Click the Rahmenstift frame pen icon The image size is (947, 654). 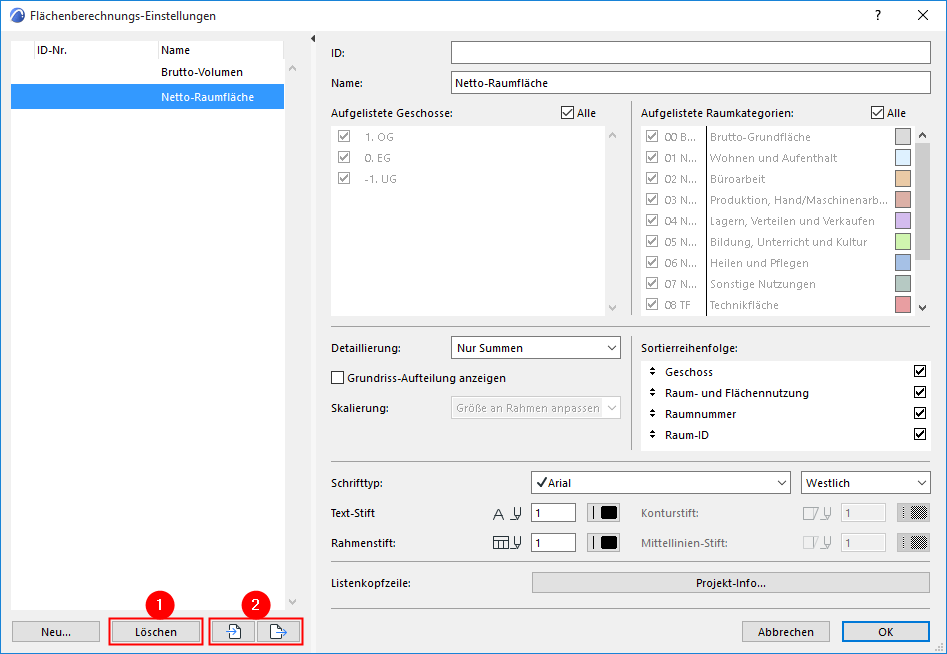click(507, 543)
